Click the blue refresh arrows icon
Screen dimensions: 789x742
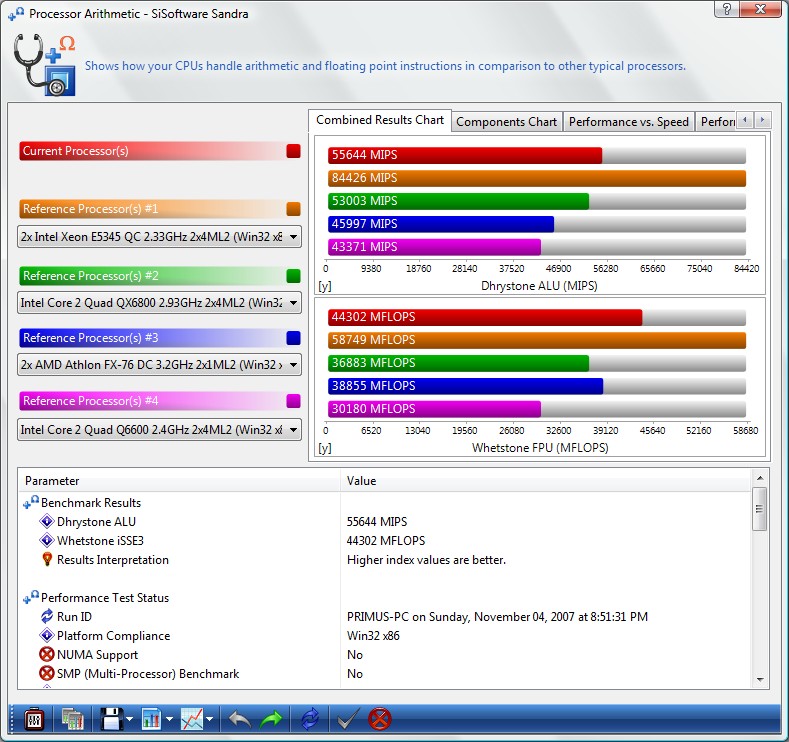click(310, 719)
